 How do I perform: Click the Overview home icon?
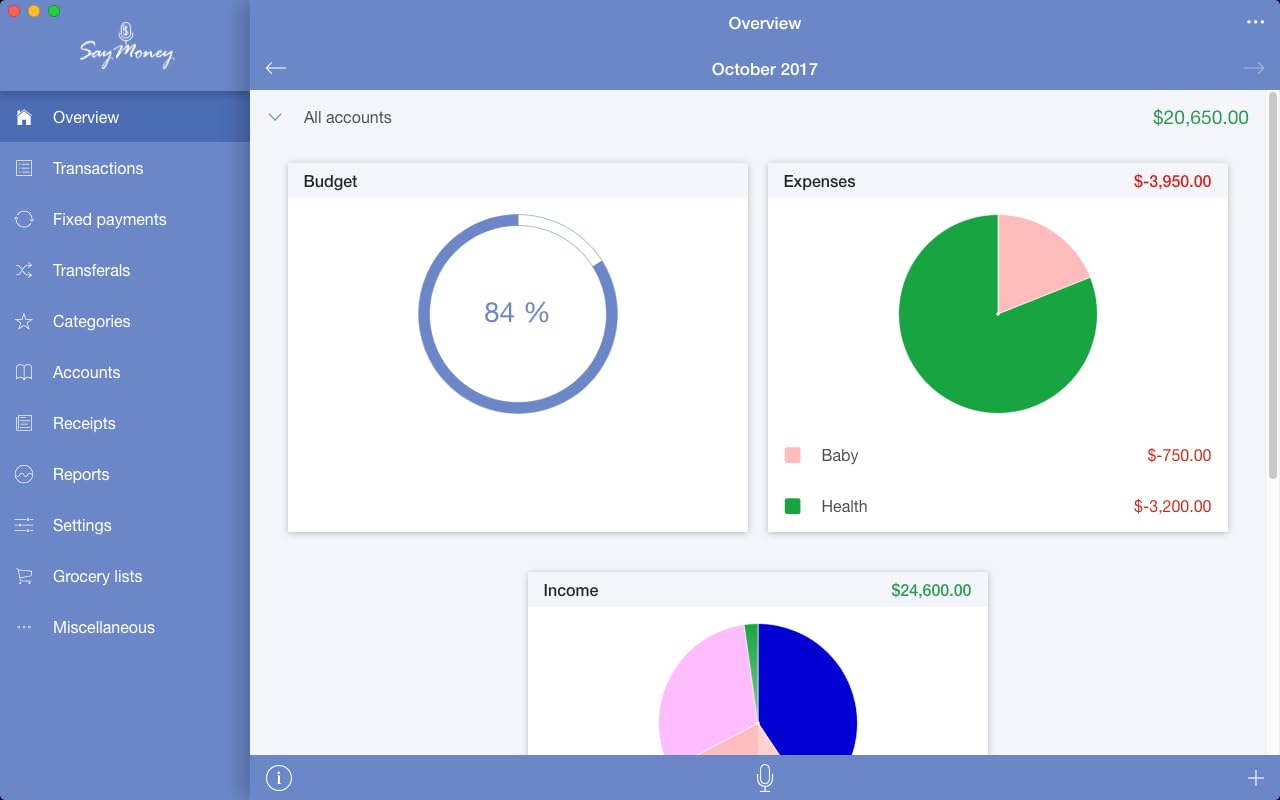(x=25, y=117)
